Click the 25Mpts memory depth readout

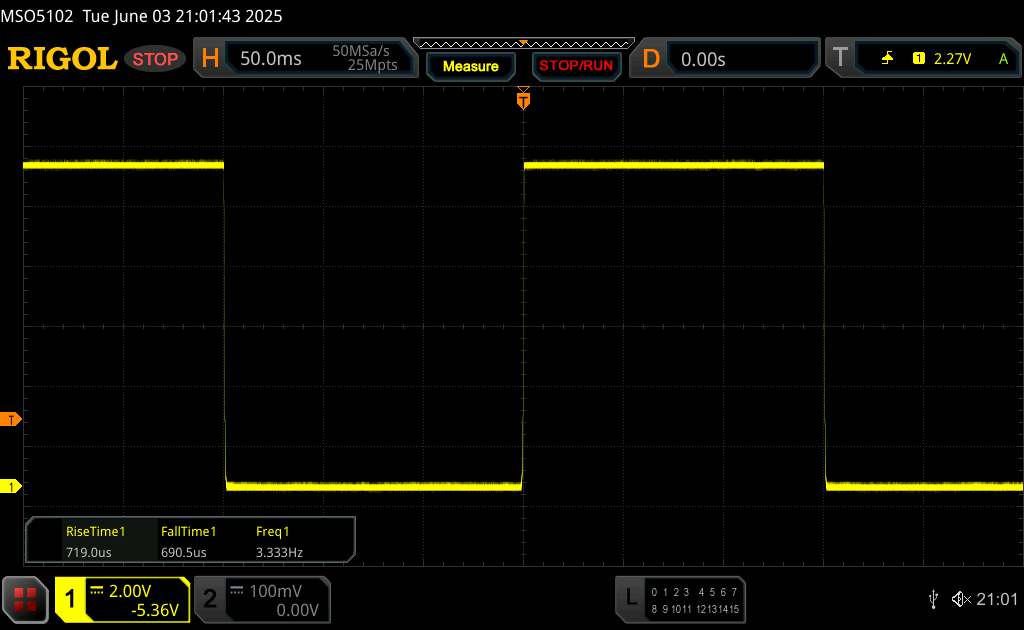tap(372, 65)
